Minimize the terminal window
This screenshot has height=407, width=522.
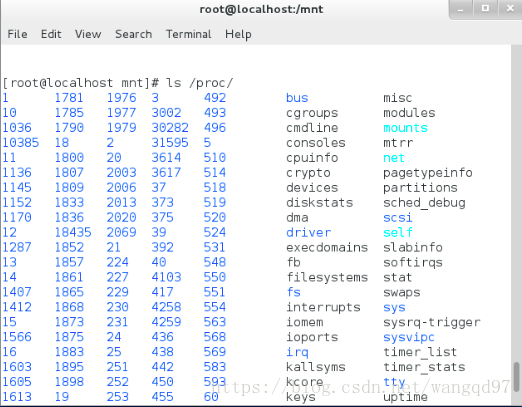pyautogui.click(x=461, y=9)
